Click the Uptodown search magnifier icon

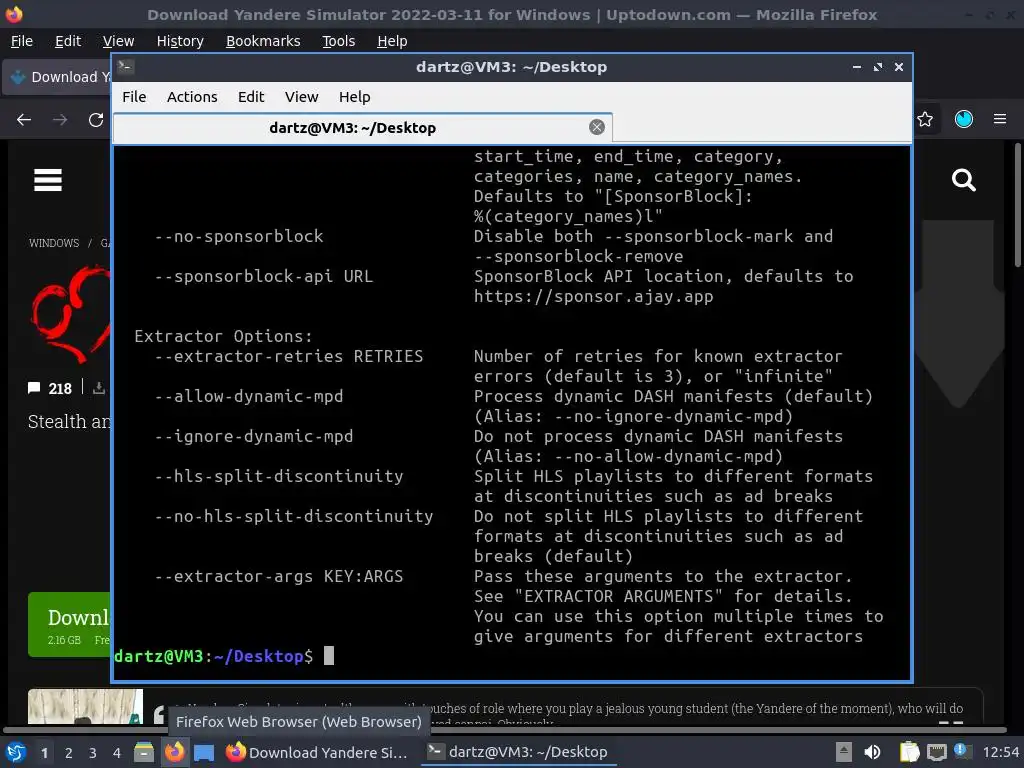(x=963, y=180)
